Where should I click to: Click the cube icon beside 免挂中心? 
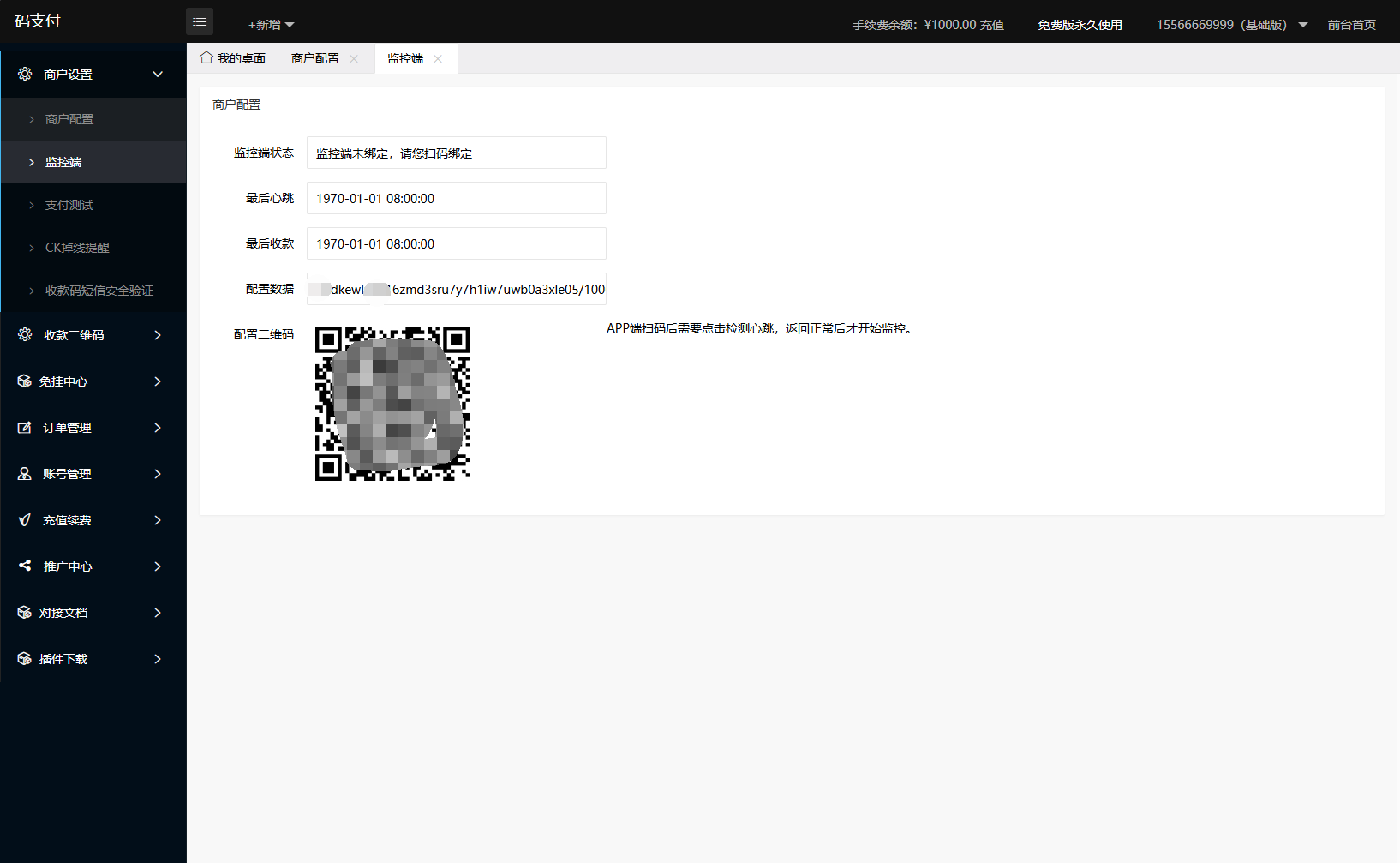[25, 381]
